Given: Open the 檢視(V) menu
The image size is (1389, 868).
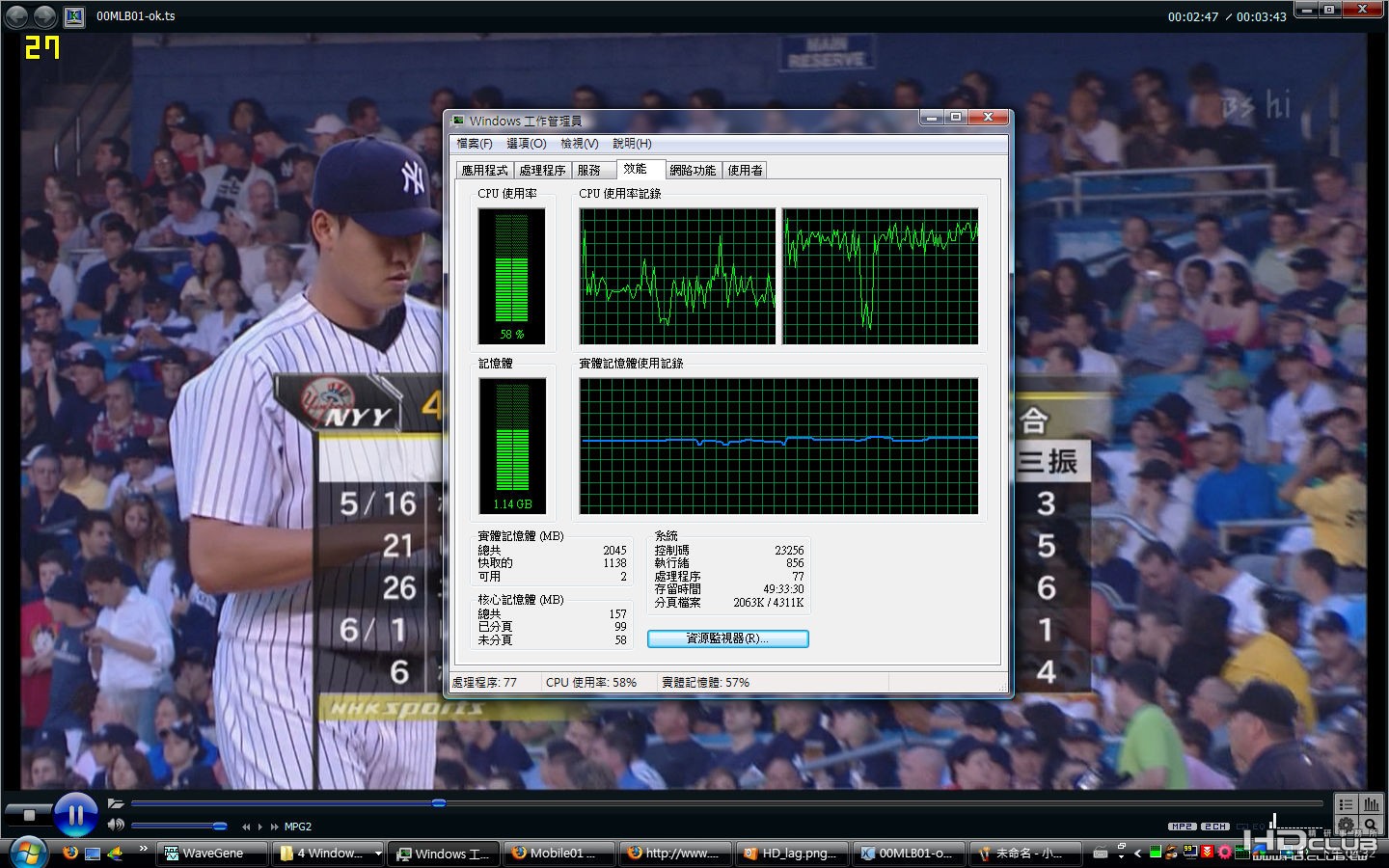Looking at the screenshot, I should [580, 144].
